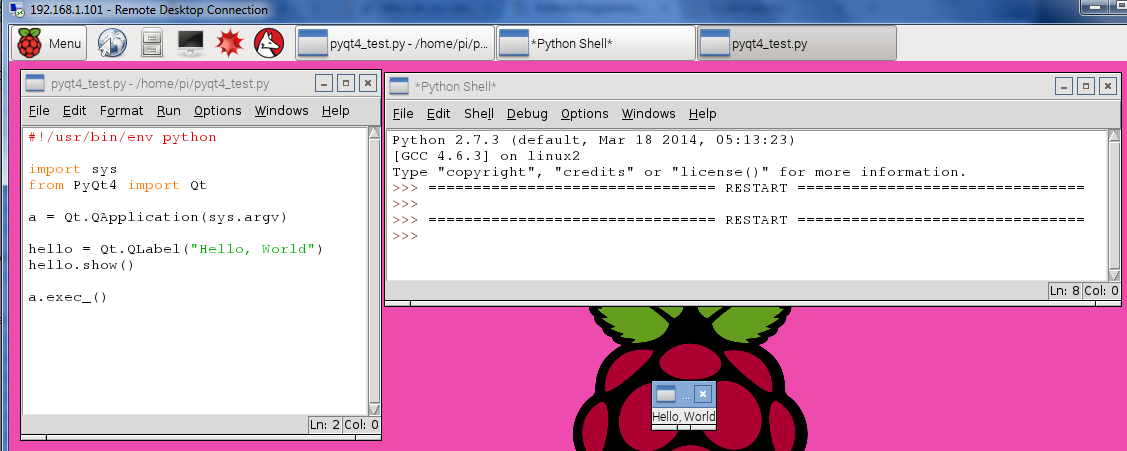Launch the Wolfram wolf icon
1127x451 pixels.
[269, 43]
